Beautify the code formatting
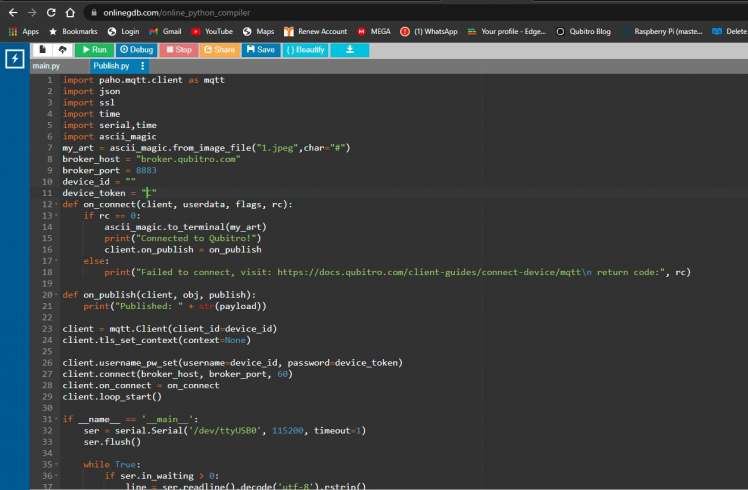The width and height of the screenshot is (748, 490). click(305, 49)
